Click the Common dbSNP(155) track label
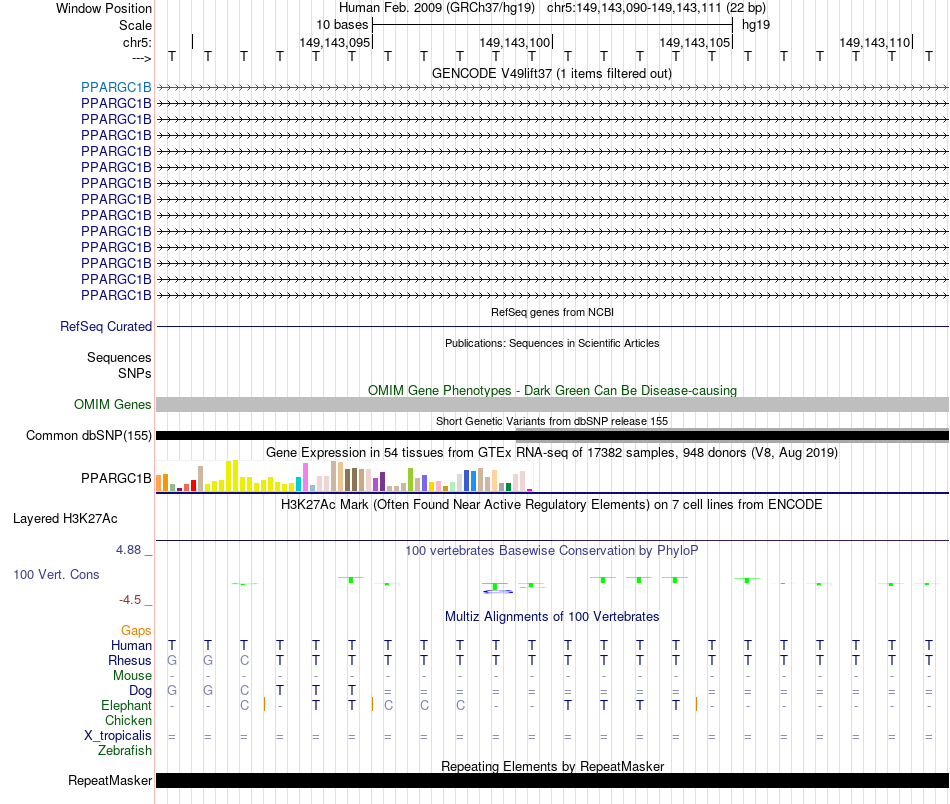Screen dimensions: 950x804 point(89,436)
